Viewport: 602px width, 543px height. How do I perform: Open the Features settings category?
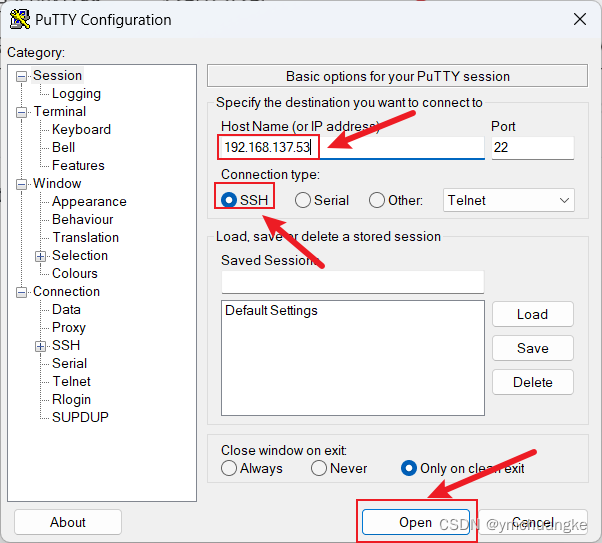(x=78, y=166)
